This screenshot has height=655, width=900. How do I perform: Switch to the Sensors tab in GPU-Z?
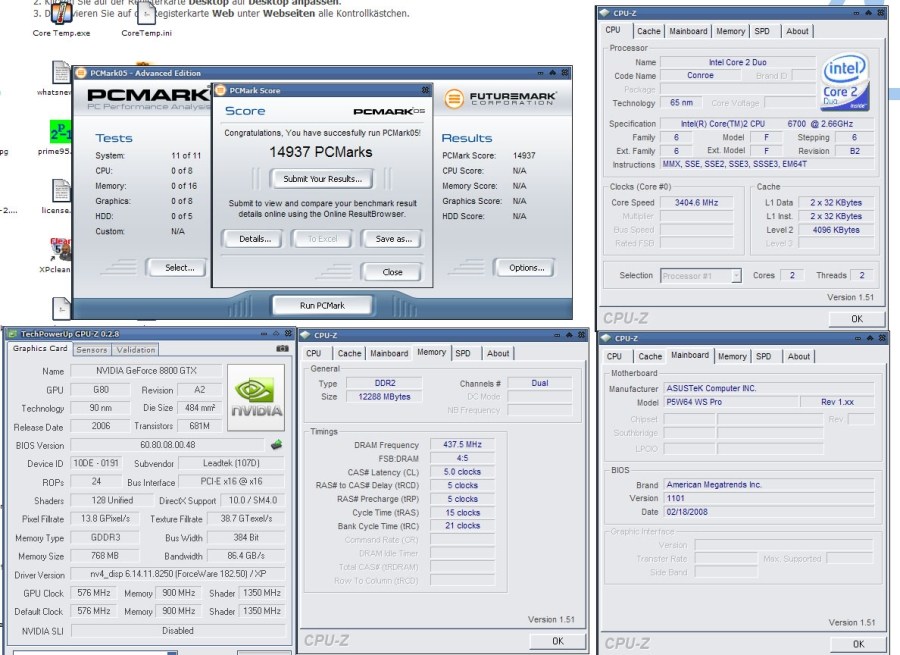pos(92,350)
